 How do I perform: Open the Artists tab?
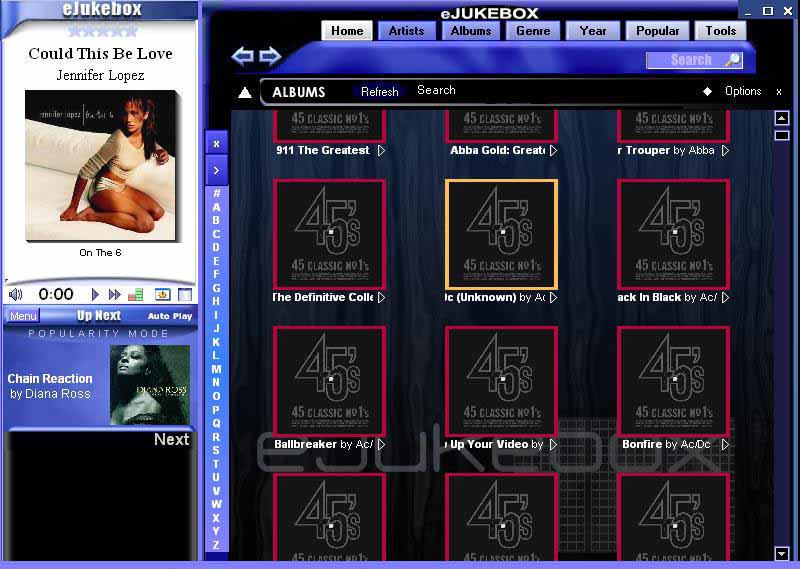pos(406,31)
